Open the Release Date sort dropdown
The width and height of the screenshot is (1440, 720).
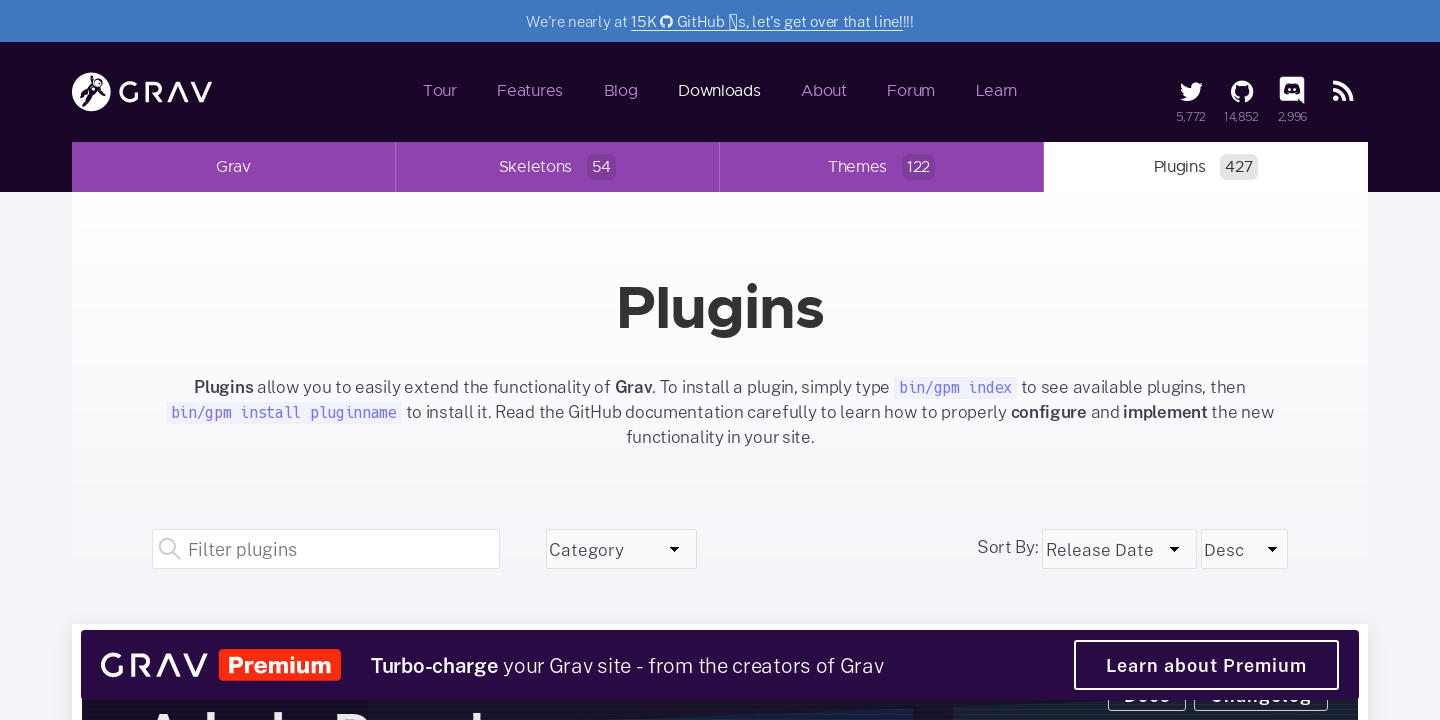[x=1118, y=549]
